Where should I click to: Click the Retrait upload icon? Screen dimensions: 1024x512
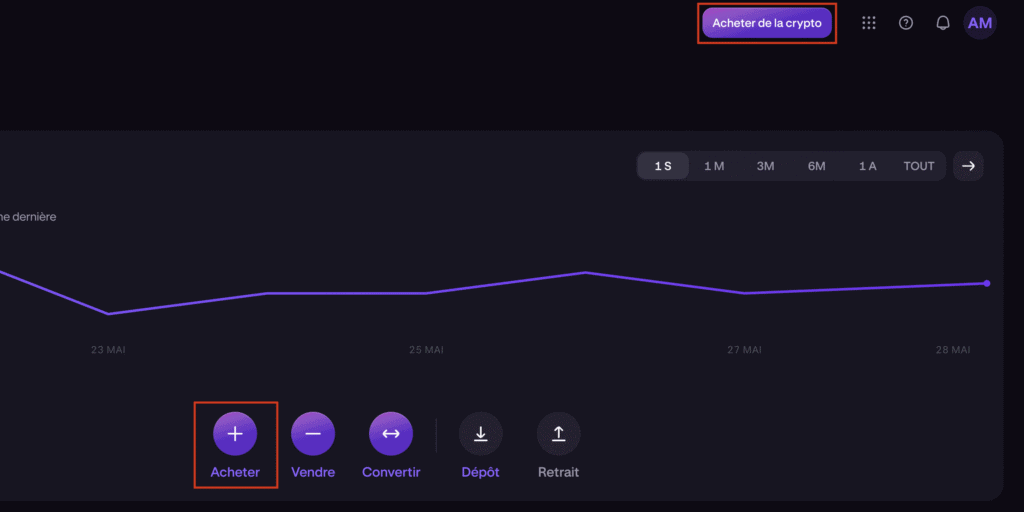pyautogui.click(x=558, y=434)
